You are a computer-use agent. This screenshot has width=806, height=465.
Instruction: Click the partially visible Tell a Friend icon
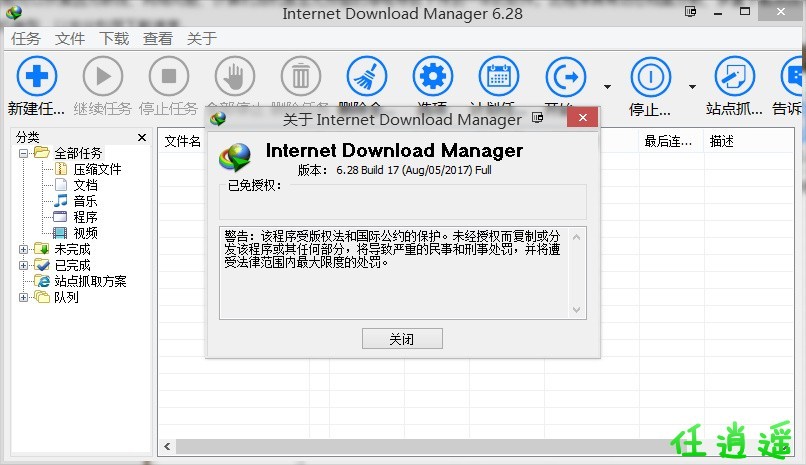click(793, 76)
